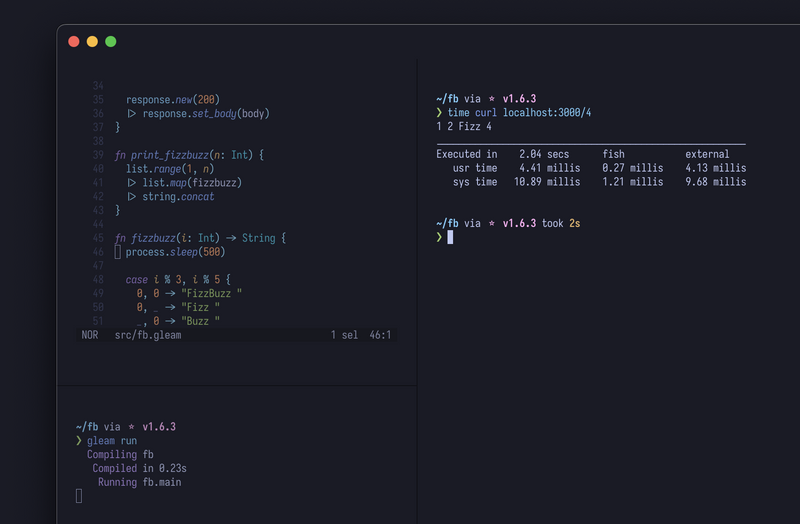This screenshot has width=800, height=524.
Task: Click line number 45 in the gutter
Action: [x=97, y=238]
